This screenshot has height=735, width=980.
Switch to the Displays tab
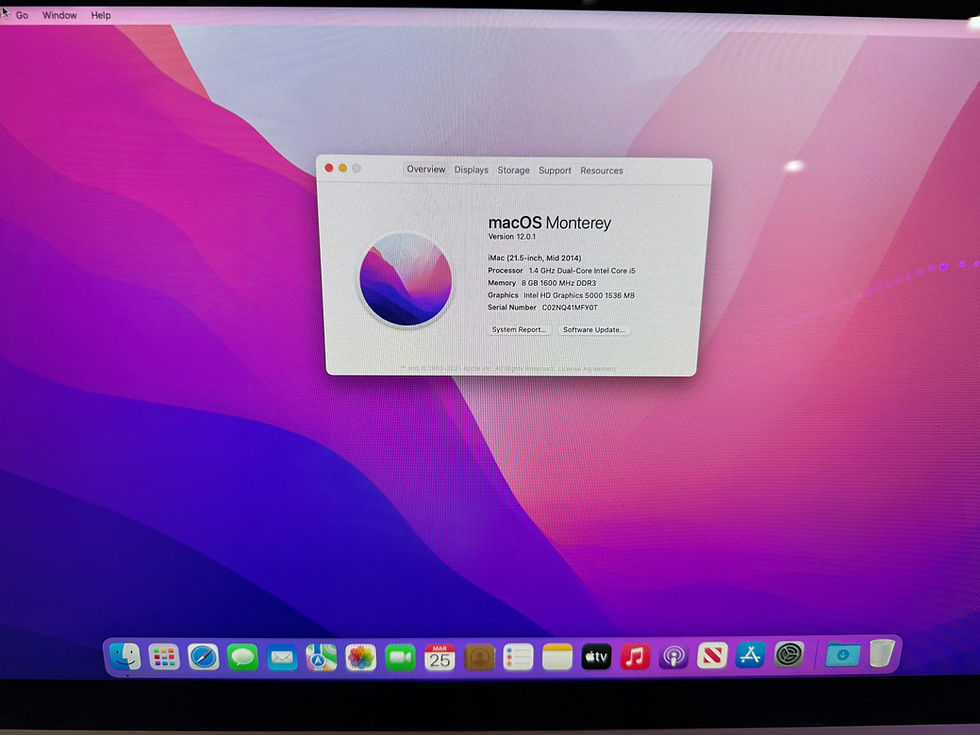click(x=471, y=170)
